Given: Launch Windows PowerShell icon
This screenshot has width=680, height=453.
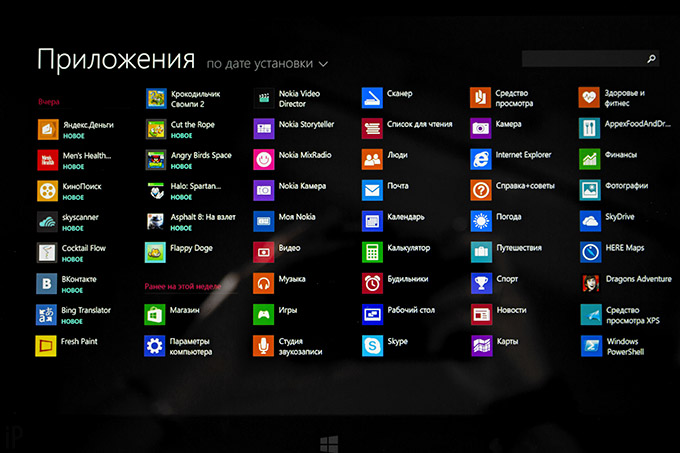Looking at the screenshot, I should tap(592, 346).
